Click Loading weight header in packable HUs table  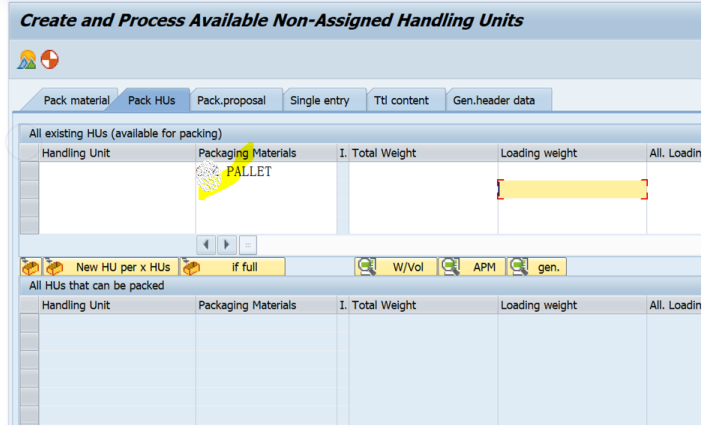[x=572, y=305]
